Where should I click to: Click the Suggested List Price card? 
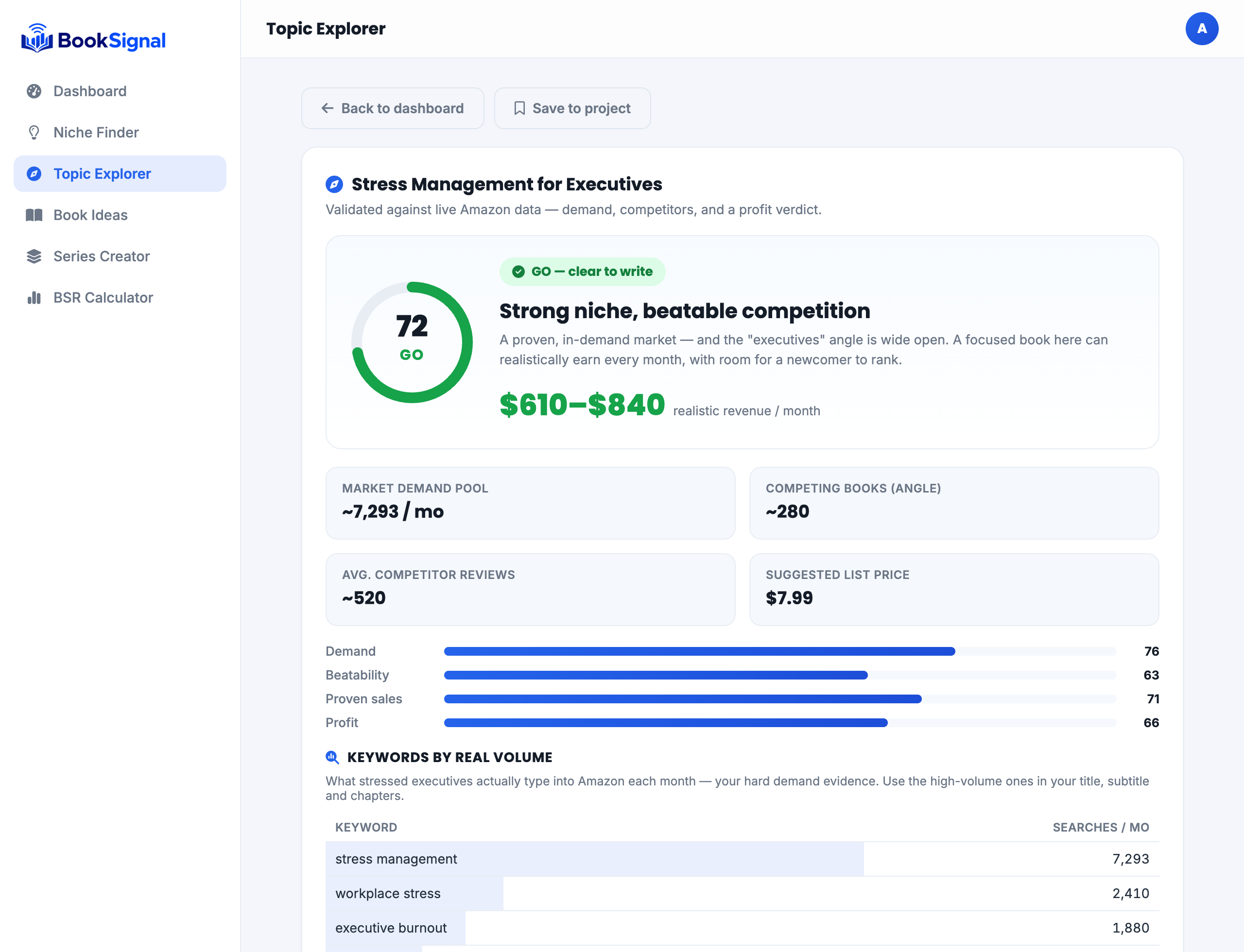pyautogui.click(x=954, y=590)
